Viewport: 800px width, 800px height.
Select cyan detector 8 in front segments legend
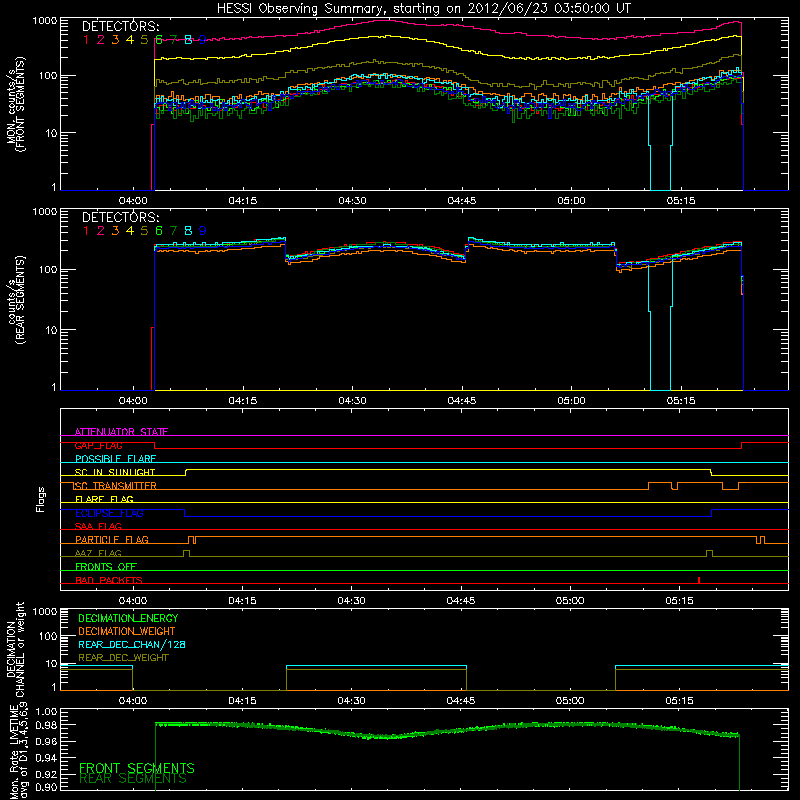click(188, 40)
